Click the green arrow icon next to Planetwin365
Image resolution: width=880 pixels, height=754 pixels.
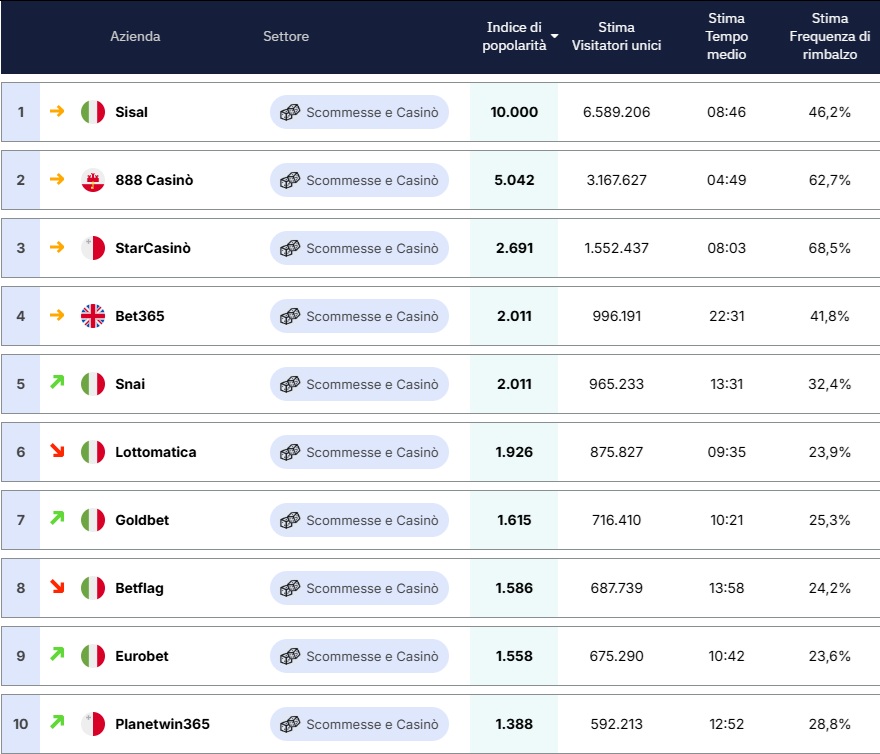[x=55, y=724]
